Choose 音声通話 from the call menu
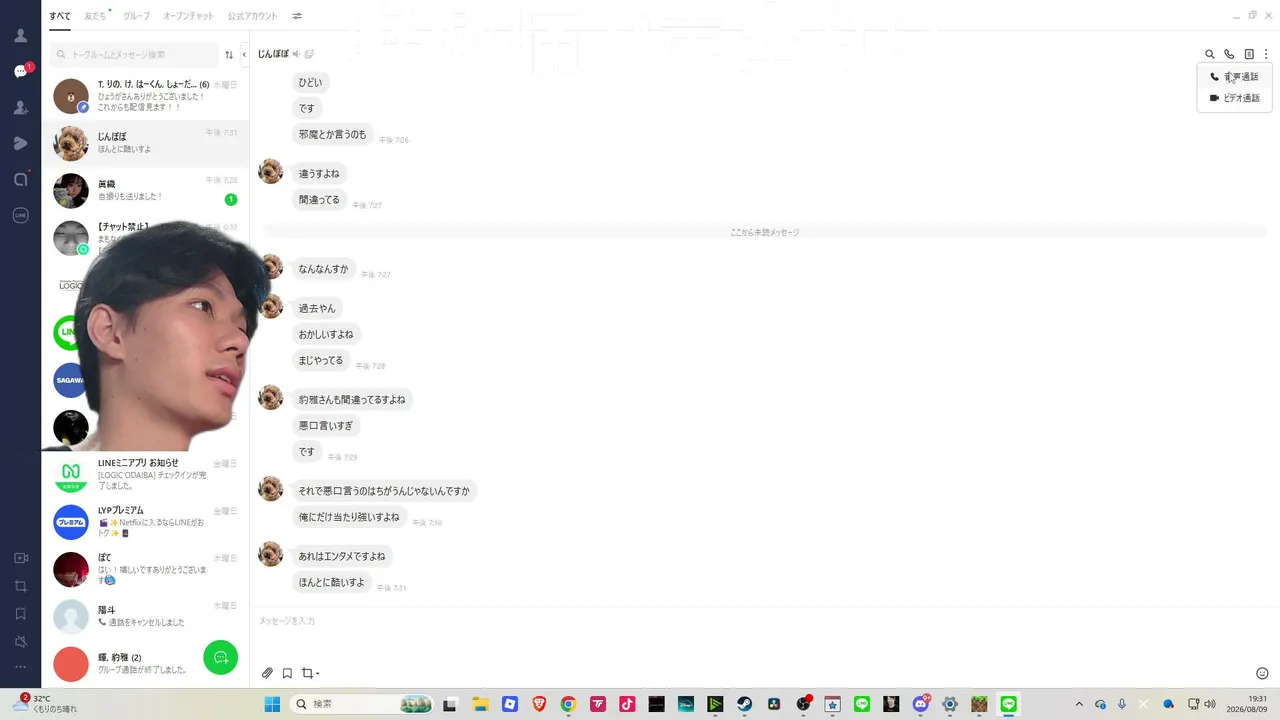Image resolution: width=1280 pixels, height=720 pixels. [x=1234, y=77]
